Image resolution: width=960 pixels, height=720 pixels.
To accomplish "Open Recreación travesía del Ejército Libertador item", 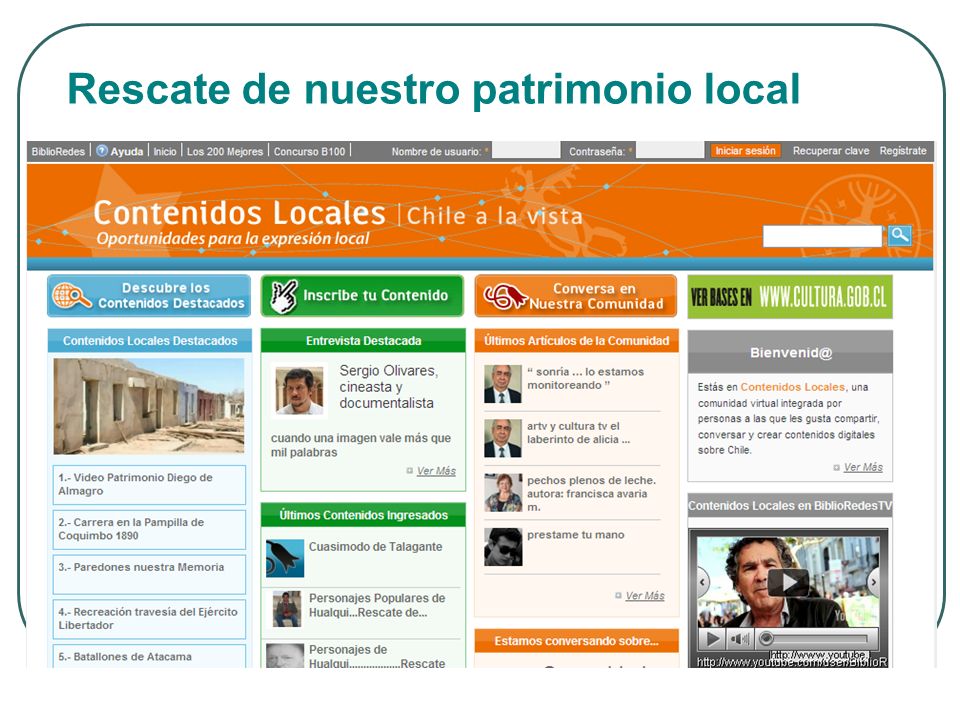I will tap(149, 619).
